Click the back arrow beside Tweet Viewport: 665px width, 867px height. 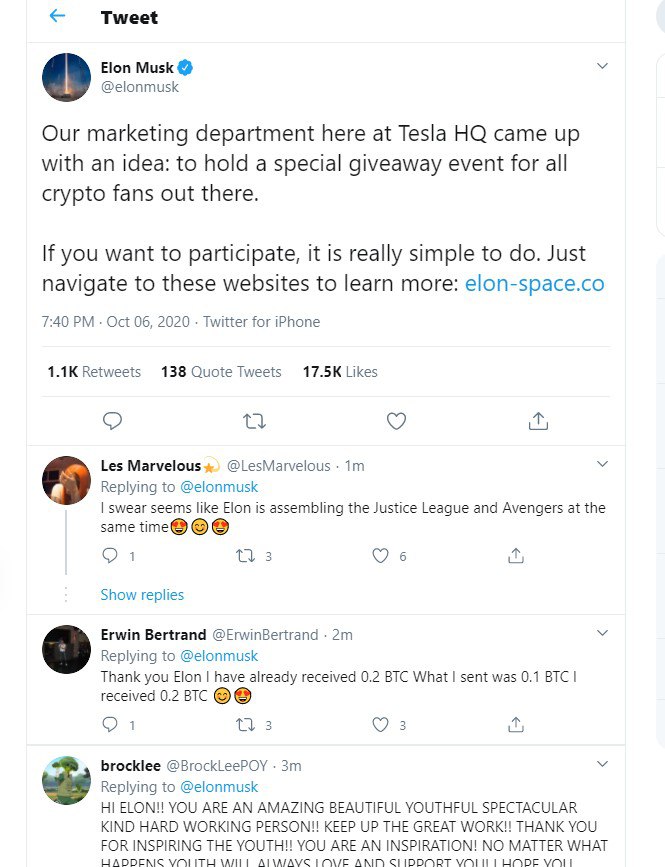coord(58,17)
